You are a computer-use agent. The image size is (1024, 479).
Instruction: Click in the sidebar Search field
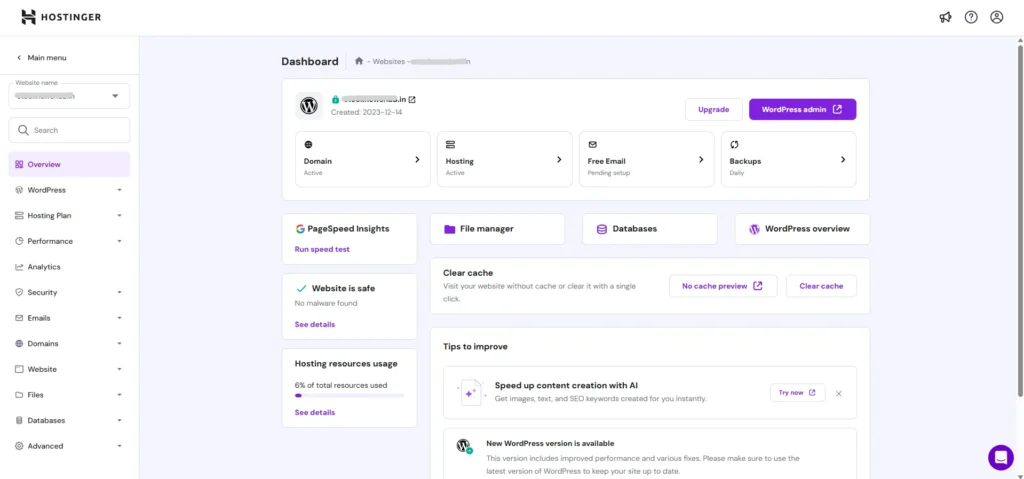69,130
